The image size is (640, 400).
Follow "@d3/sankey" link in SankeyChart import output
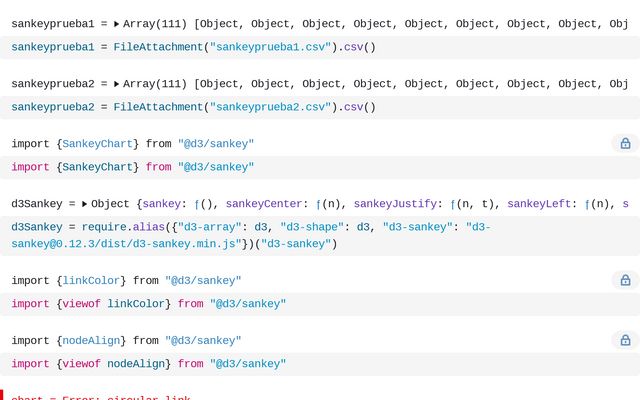[x=216, y=144]
